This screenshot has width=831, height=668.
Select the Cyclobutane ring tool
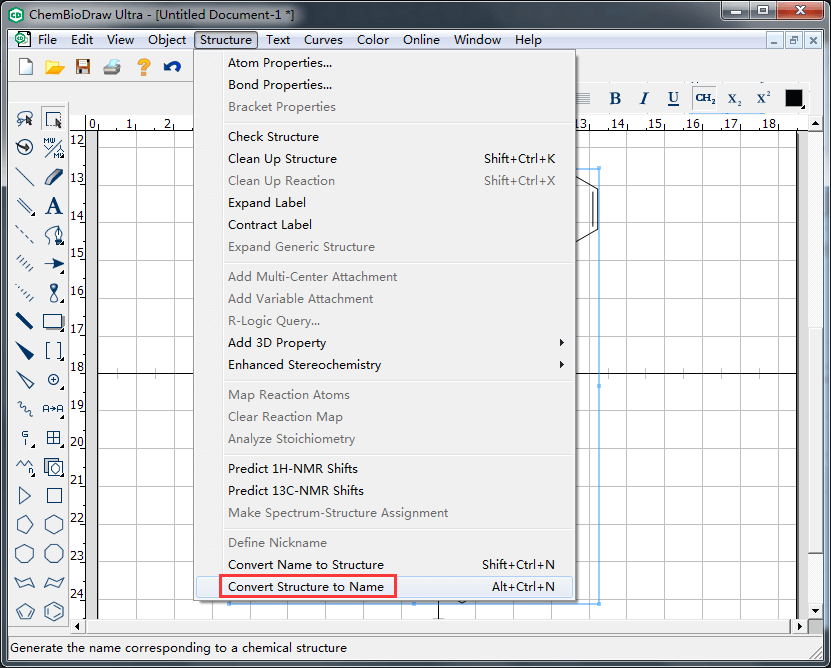pos(54,496)
